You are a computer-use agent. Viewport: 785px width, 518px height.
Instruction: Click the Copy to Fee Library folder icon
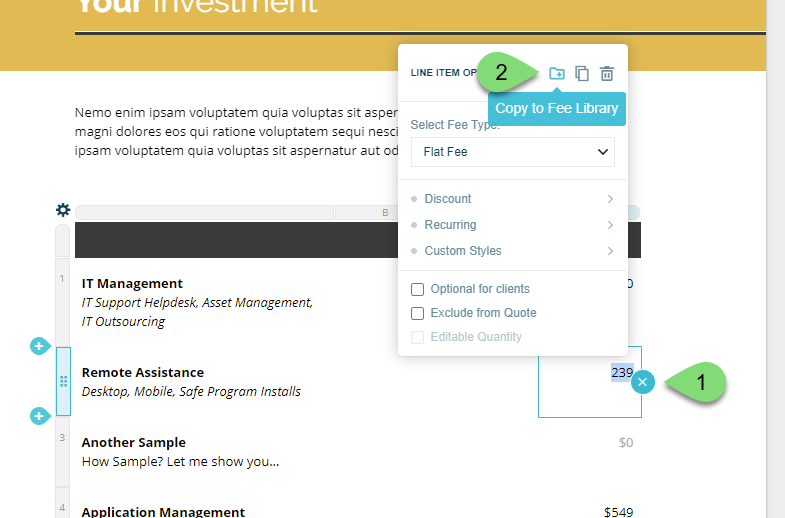coord(557,73)
